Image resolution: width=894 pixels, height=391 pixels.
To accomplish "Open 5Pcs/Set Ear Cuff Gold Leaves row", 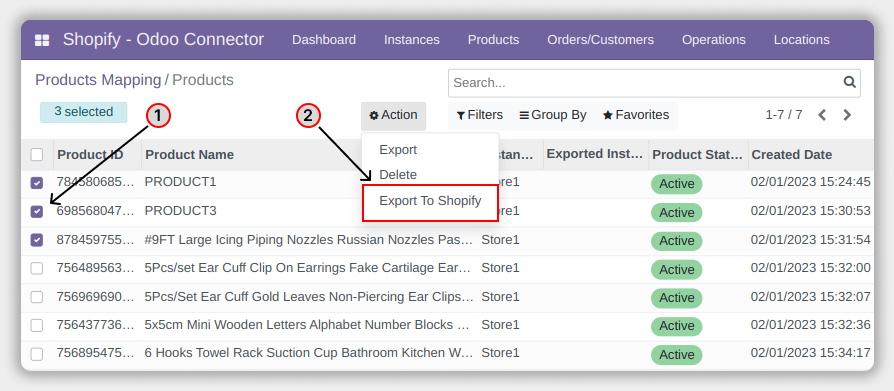I will pos(308,297).
